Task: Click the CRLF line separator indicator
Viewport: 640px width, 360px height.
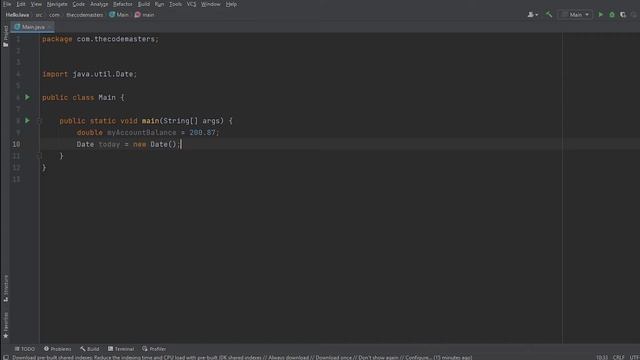Action: point(618,358)
